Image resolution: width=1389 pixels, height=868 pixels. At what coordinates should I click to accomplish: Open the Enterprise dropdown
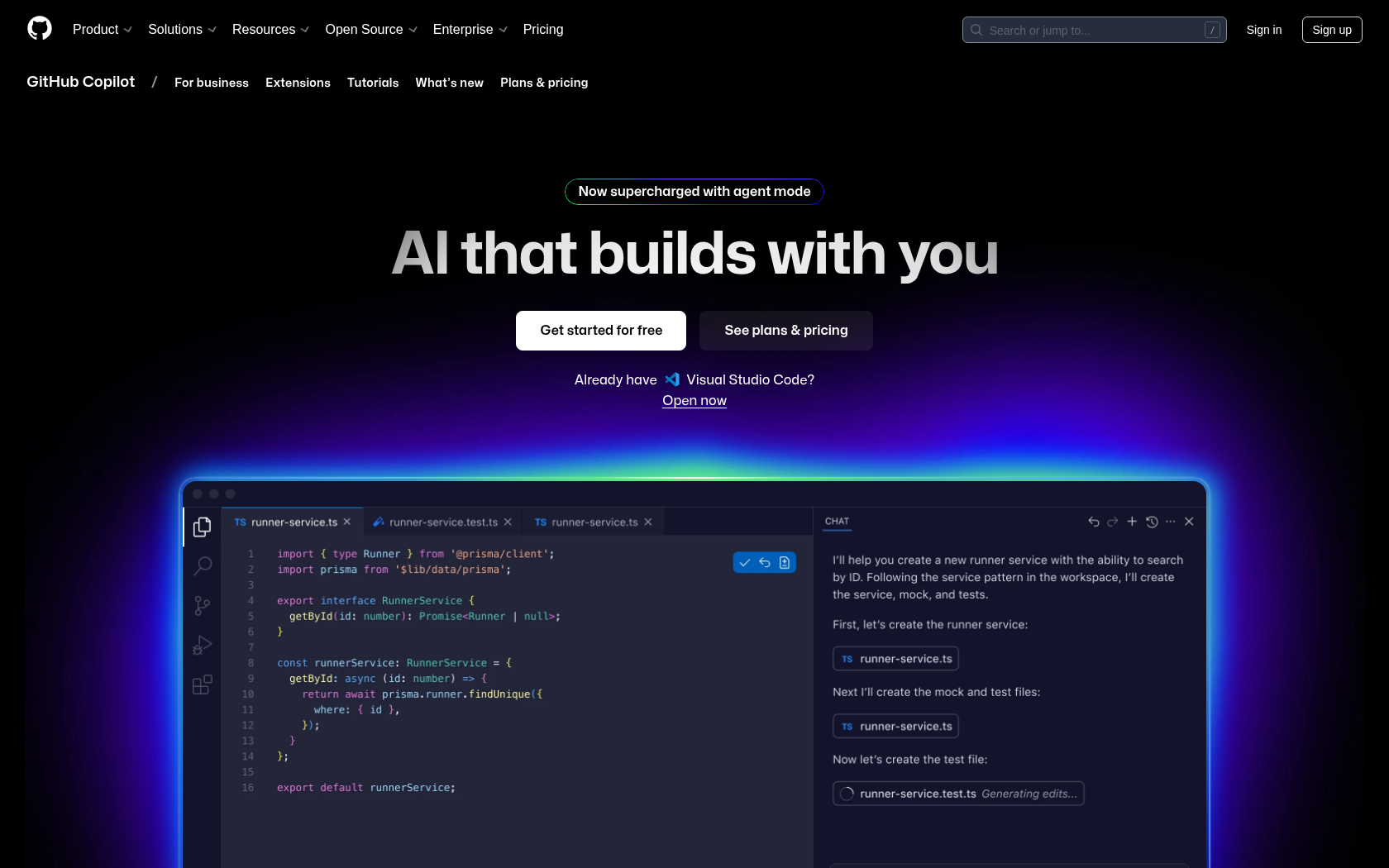click(470, 30)
